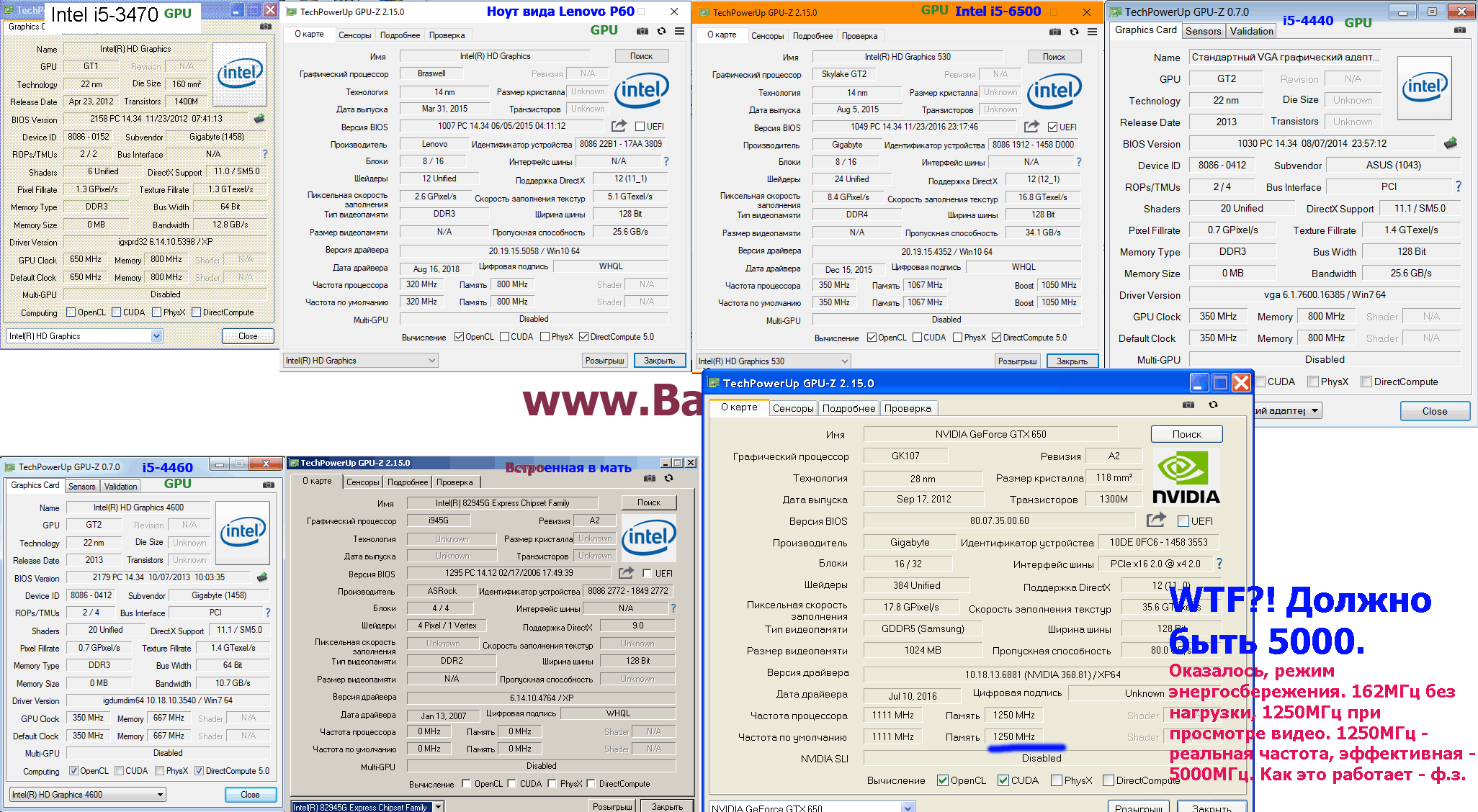The width and height of the screenshot is (1478, 812).
Task: Toggle the OpenCL checkbox in the Lenovo P60 window
Action: click(x=459, y=337)
